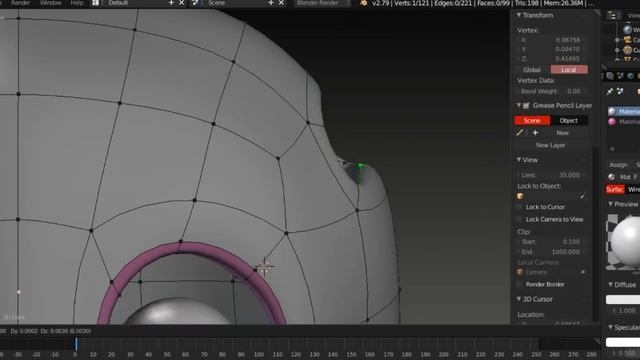Select the first white material slot
The image size is (640, 360).
(623, 111)
